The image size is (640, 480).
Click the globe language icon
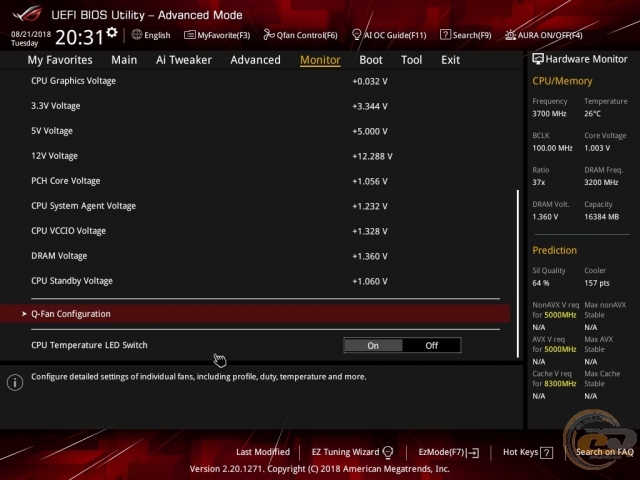pos(137,35)
